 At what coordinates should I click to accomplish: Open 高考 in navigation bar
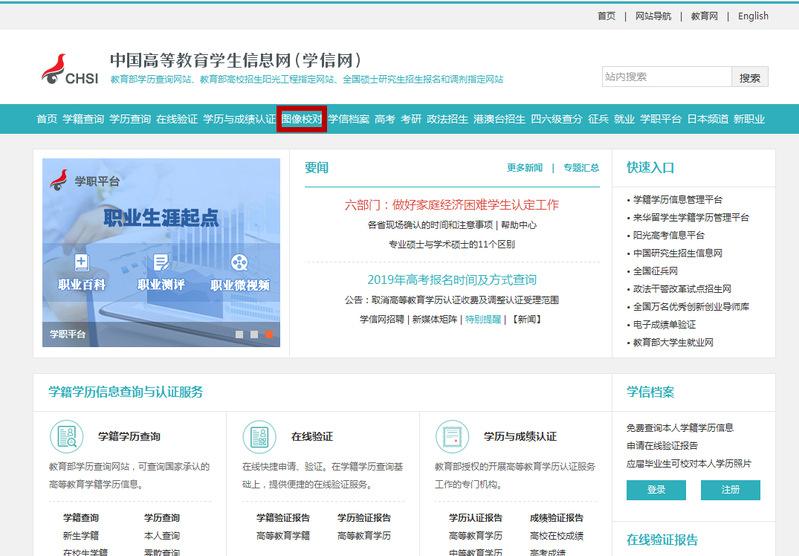point(385,119)
